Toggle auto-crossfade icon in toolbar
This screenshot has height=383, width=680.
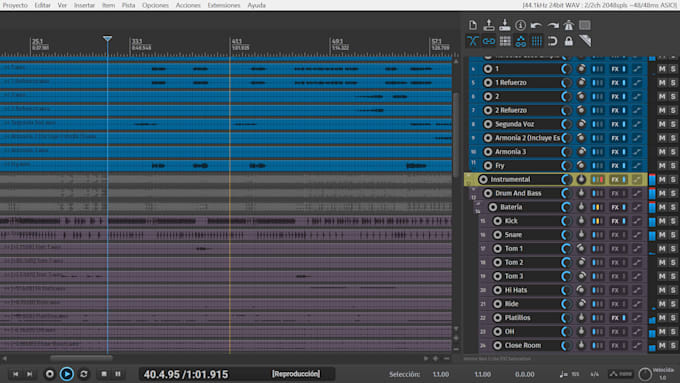473,41
